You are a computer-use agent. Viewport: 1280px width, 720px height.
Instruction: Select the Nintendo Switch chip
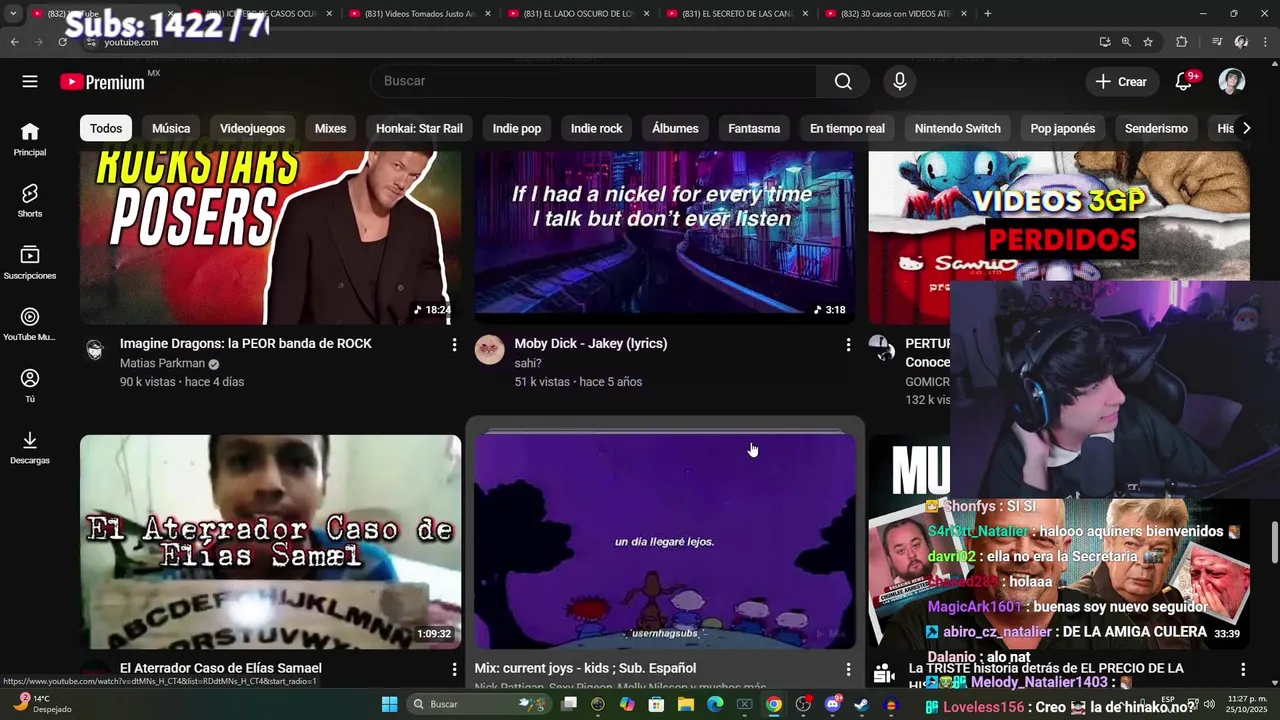click(957, 128)
